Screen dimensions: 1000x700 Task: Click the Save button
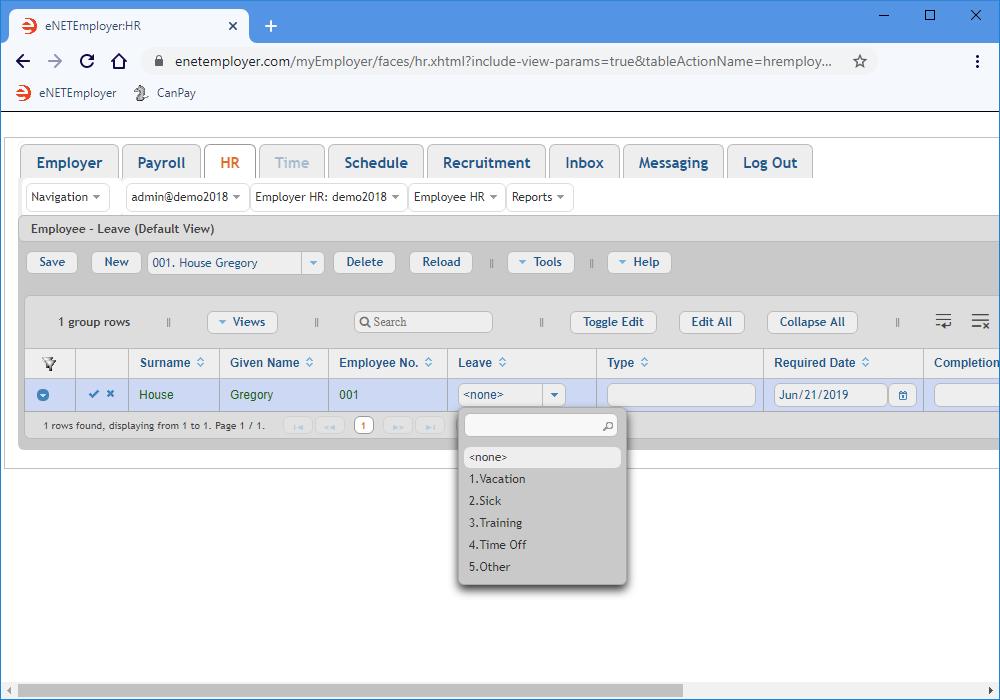tap(52, 262)
